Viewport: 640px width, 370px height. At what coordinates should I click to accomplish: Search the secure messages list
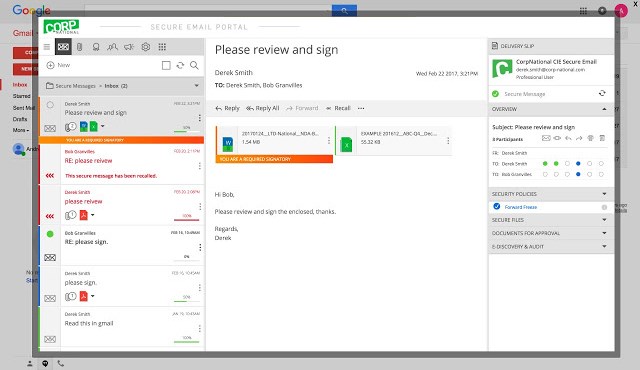(x=194, y=65)
